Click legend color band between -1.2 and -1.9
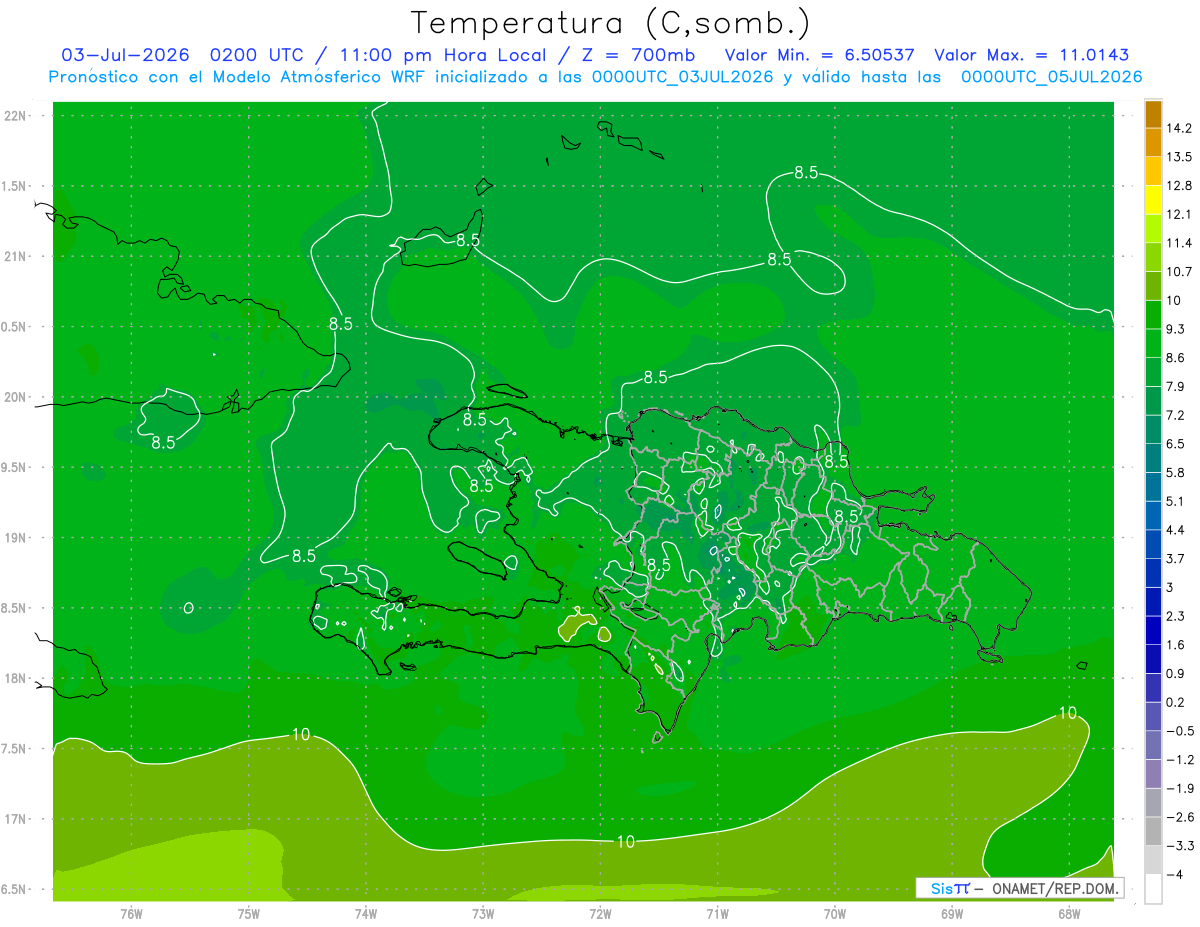 point(1153,774)
